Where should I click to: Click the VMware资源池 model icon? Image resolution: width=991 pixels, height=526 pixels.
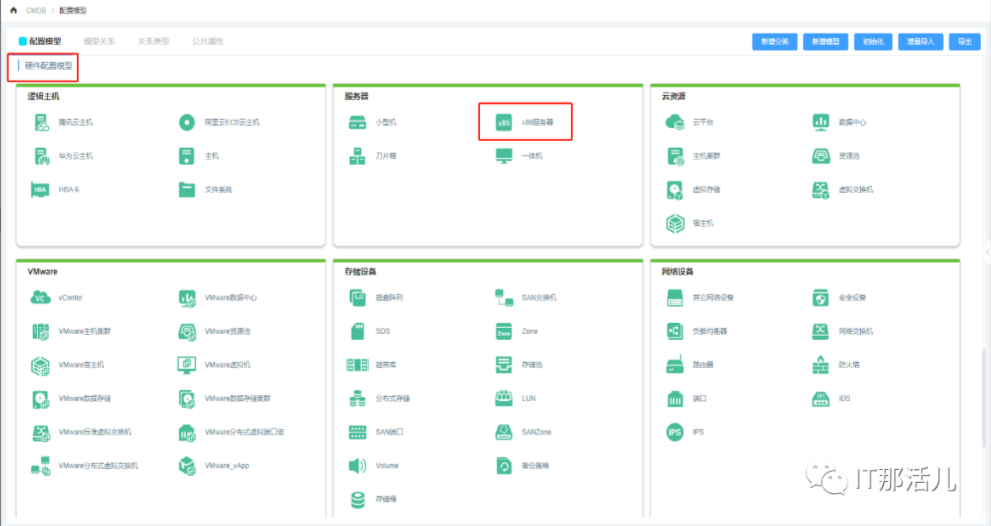pyautogui.click(x=187, y=331)
